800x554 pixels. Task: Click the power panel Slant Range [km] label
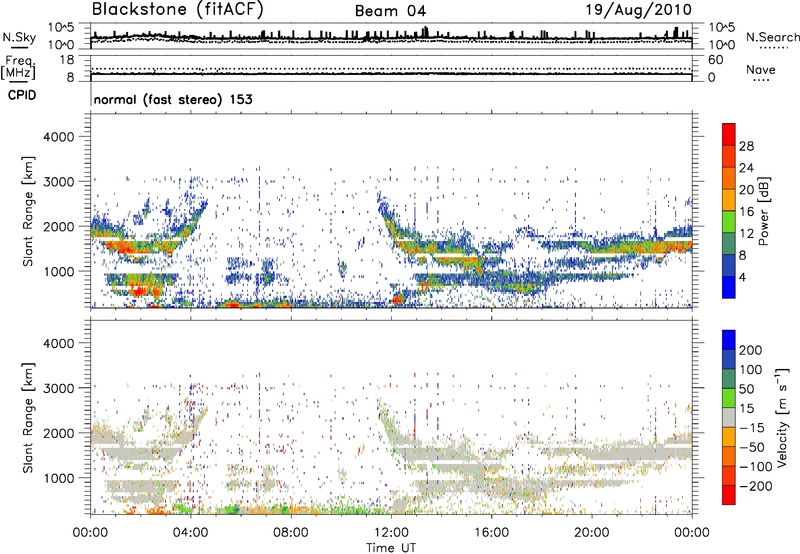(x=29, y=211)
